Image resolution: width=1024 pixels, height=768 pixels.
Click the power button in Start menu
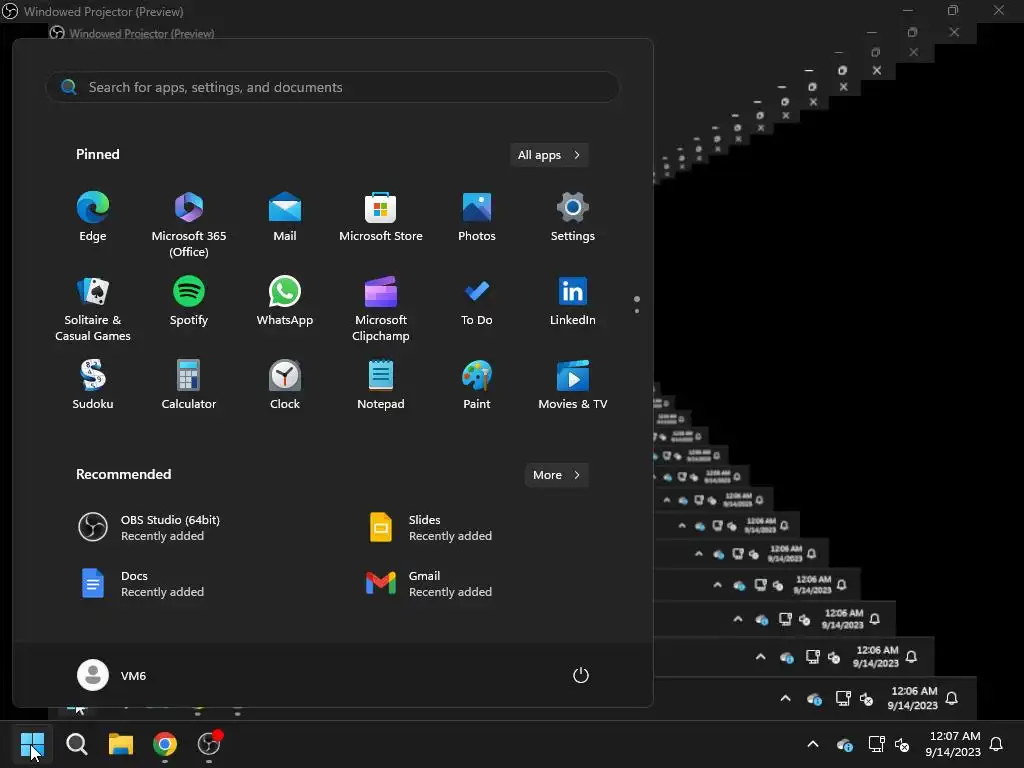click(581, 675)
